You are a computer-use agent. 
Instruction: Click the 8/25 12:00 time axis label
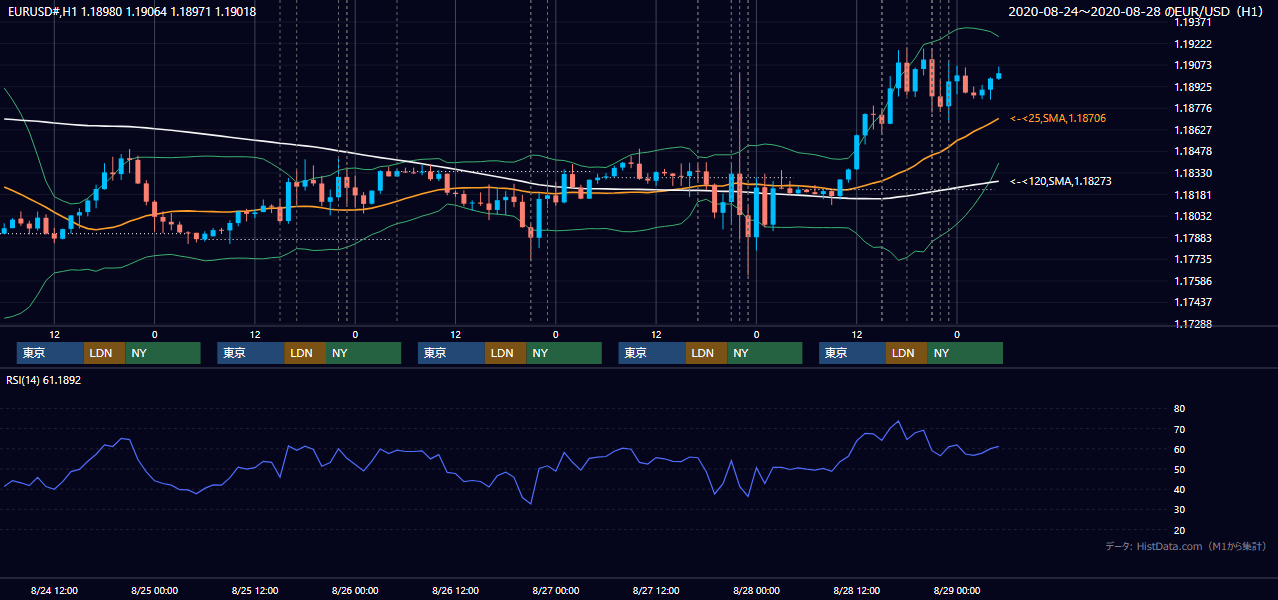[255, 591]
